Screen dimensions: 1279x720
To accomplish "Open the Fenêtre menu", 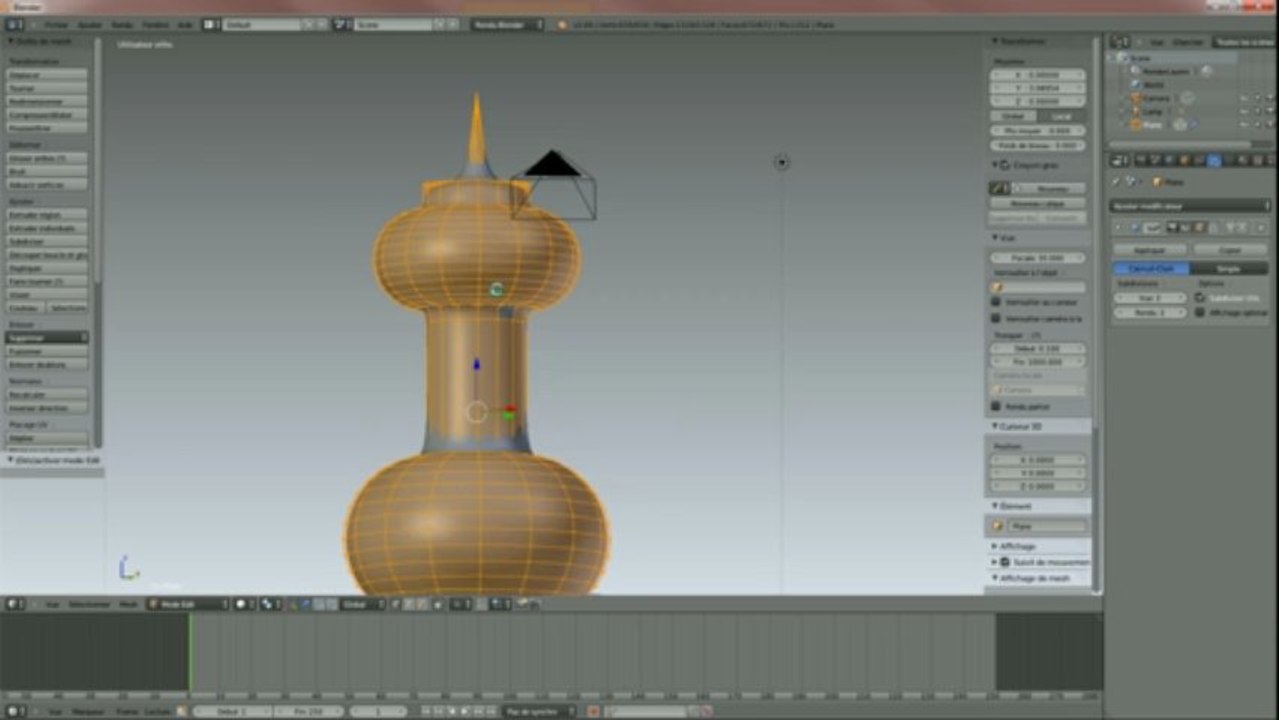I will [x=155, y=24].
